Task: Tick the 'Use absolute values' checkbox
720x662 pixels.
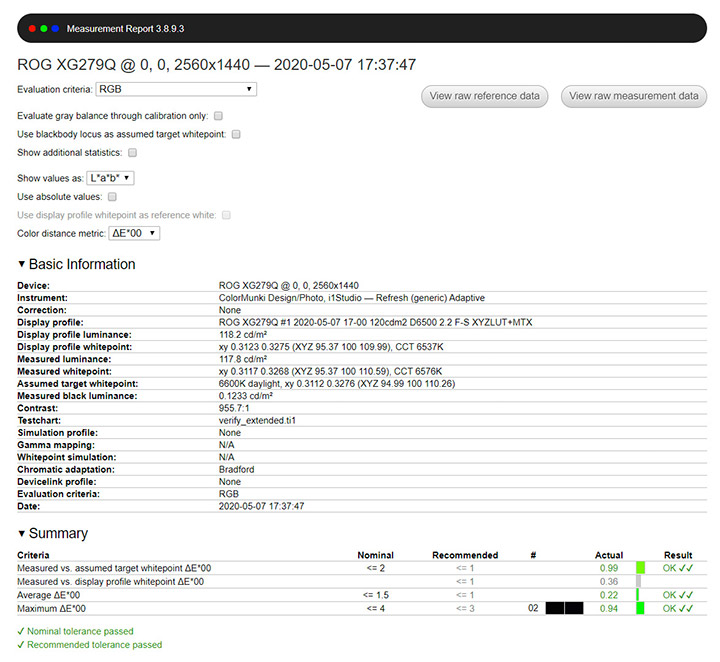Action: [112, 196]
